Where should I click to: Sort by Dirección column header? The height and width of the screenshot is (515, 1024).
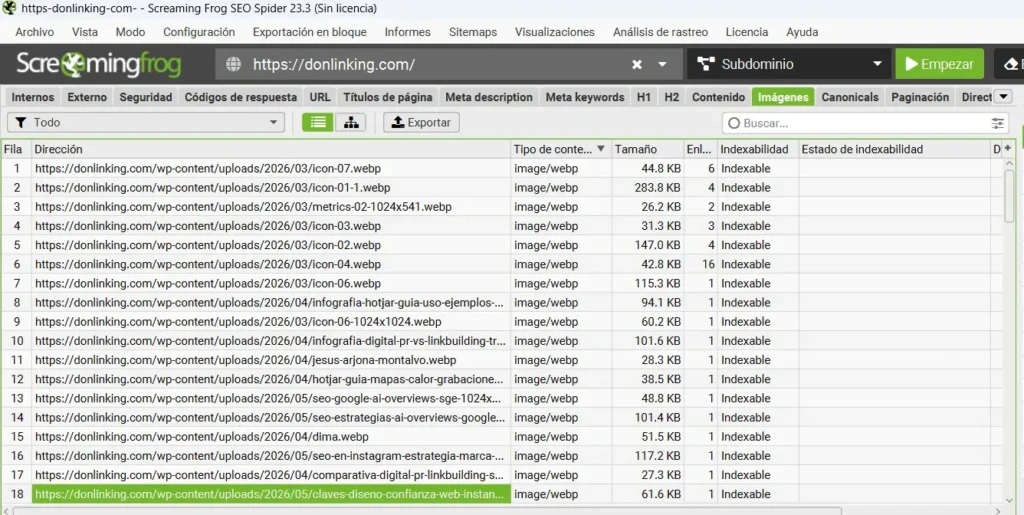271,149
